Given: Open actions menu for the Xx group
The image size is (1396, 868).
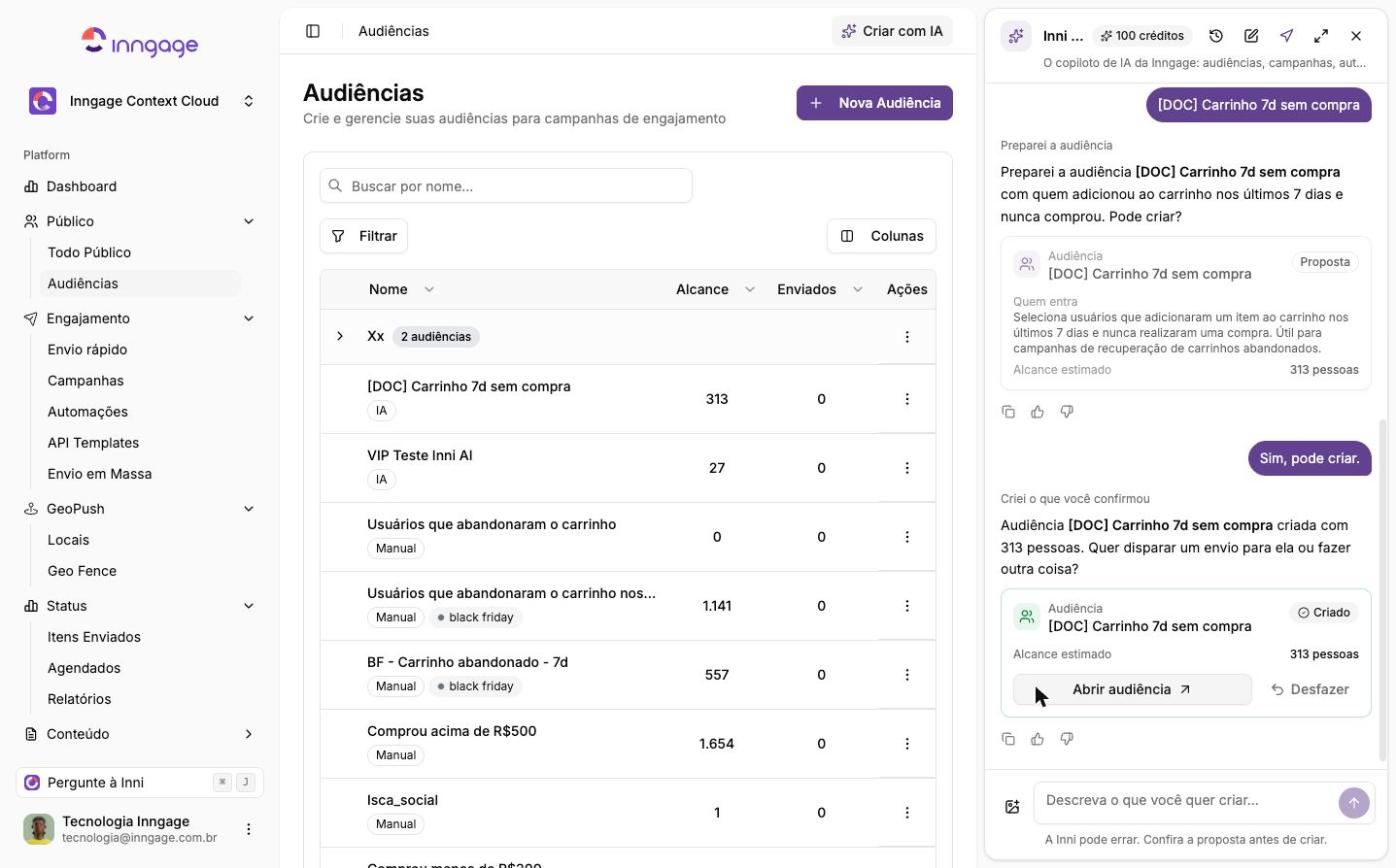Looking at the screenshot, I should [x=907, y=337].
